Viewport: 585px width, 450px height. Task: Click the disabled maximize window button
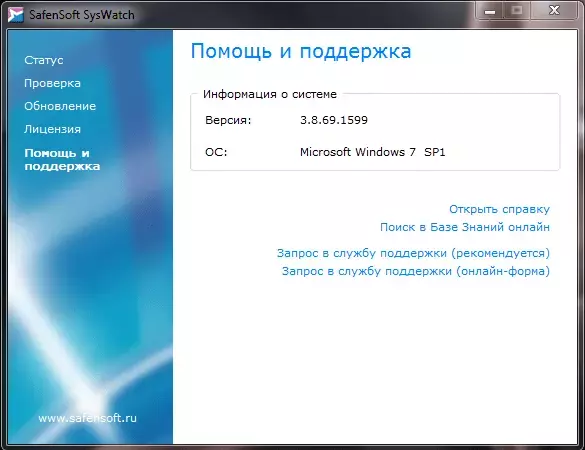pyautogui.click(x=517, y=11)
